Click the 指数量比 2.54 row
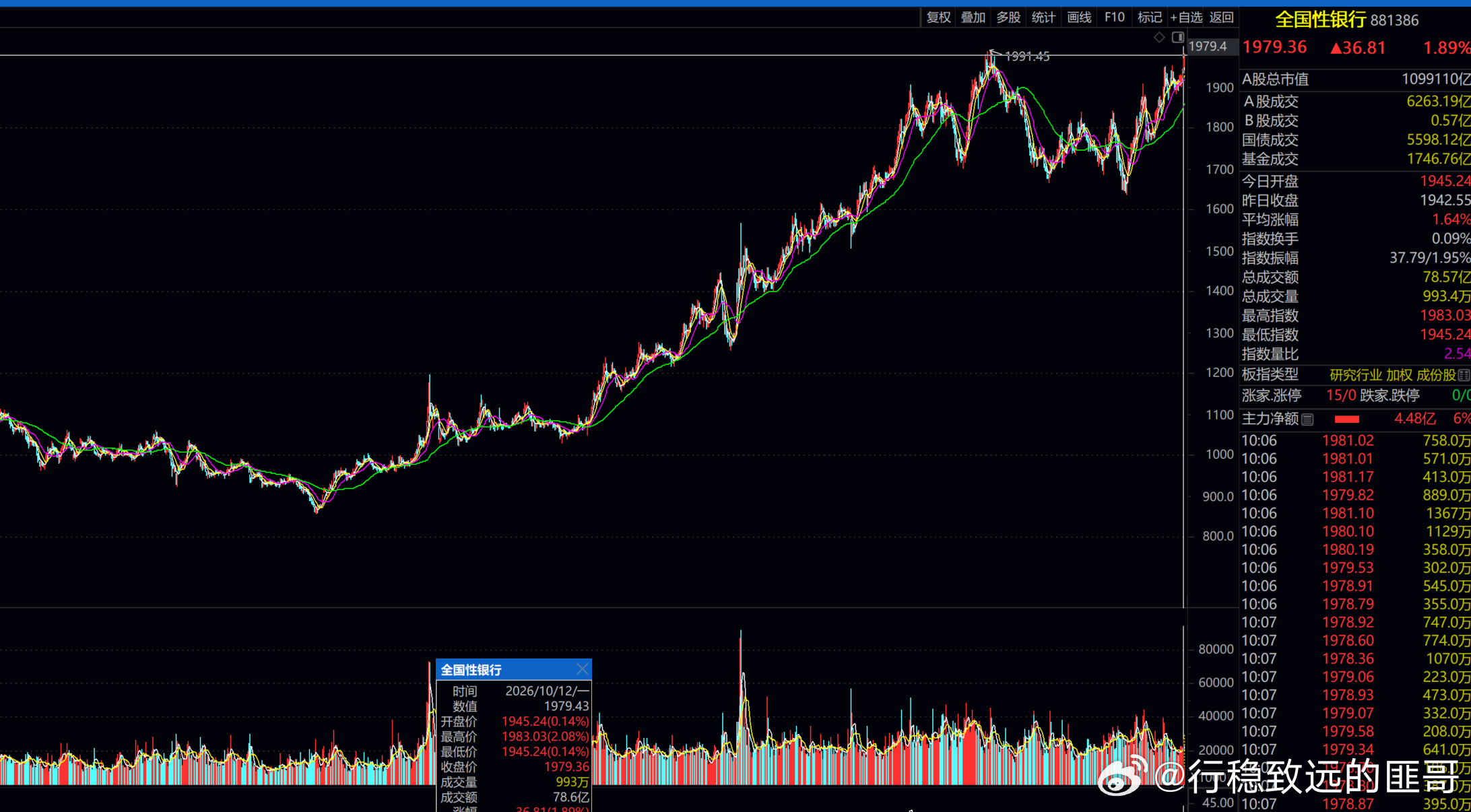Viewport: 1471px width, 812px height. click(1355, 354)
